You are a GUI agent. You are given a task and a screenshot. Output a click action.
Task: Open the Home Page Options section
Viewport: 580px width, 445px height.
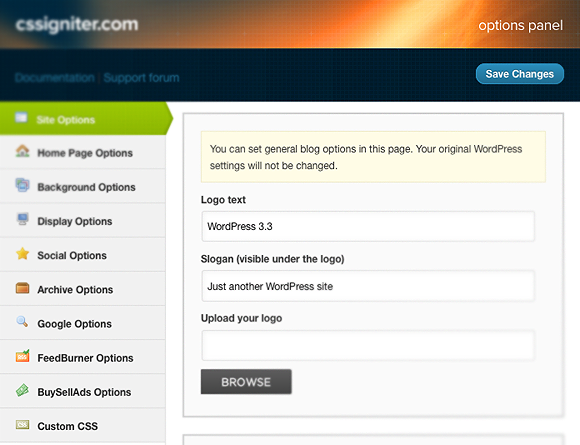[83, 152]
